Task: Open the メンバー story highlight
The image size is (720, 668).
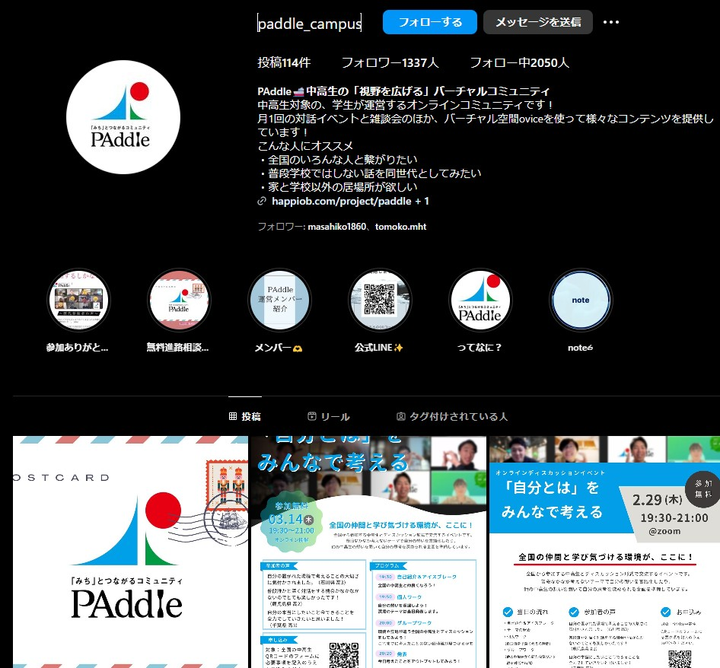Action: click(280, 300)
